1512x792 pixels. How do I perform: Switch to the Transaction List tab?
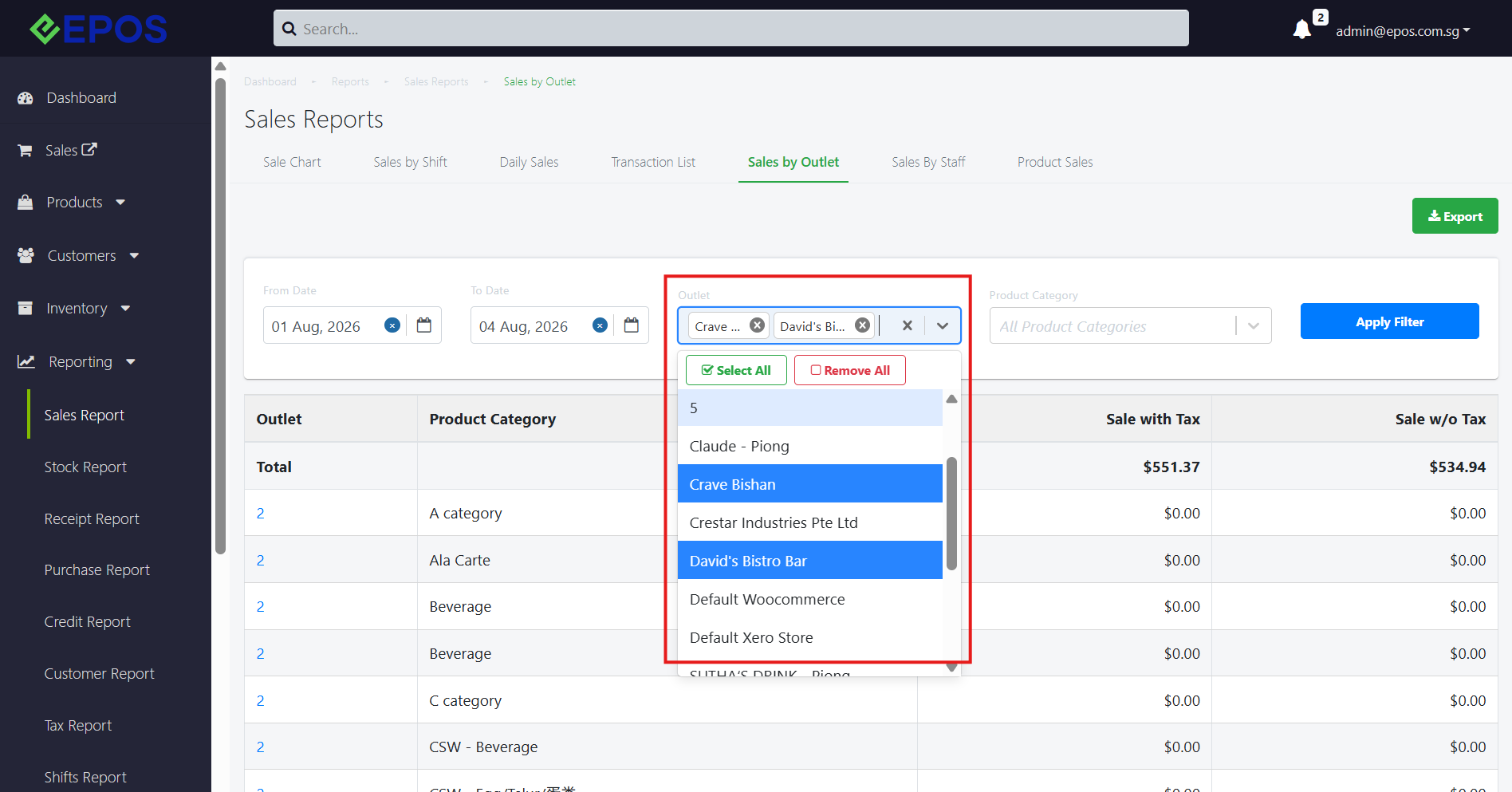[x=653, y=162]
